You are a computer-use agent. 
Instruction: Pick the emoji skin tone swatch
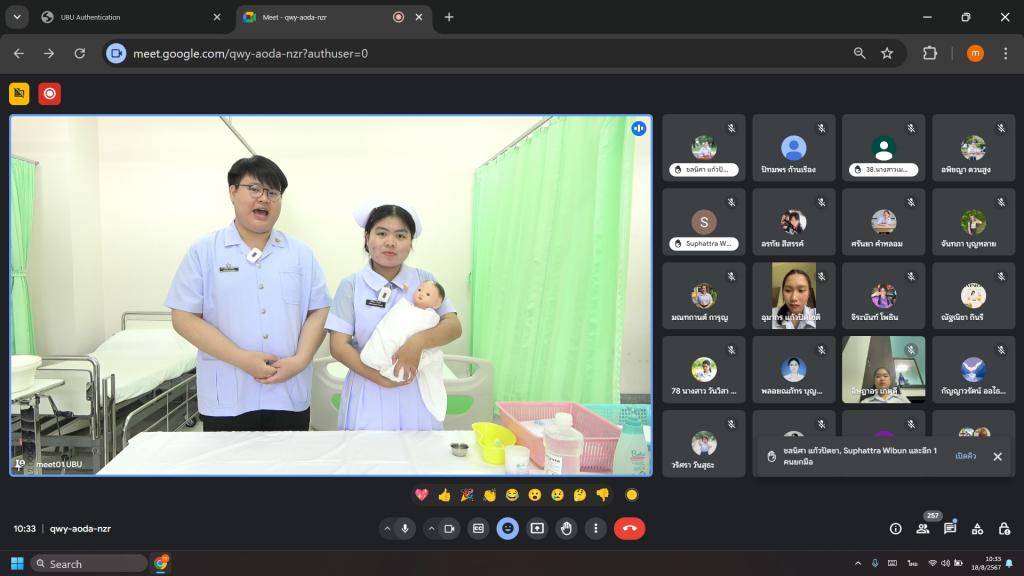click(631, 494)
